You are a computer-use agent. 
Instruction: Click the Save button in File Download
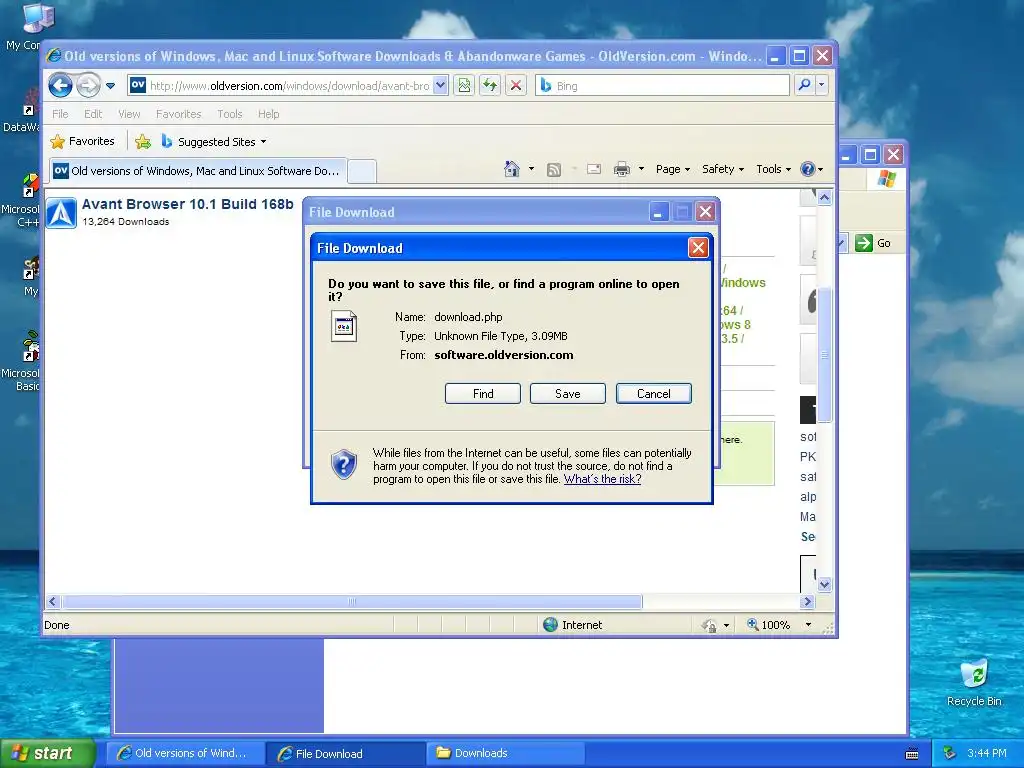click(x=568, y=393)
